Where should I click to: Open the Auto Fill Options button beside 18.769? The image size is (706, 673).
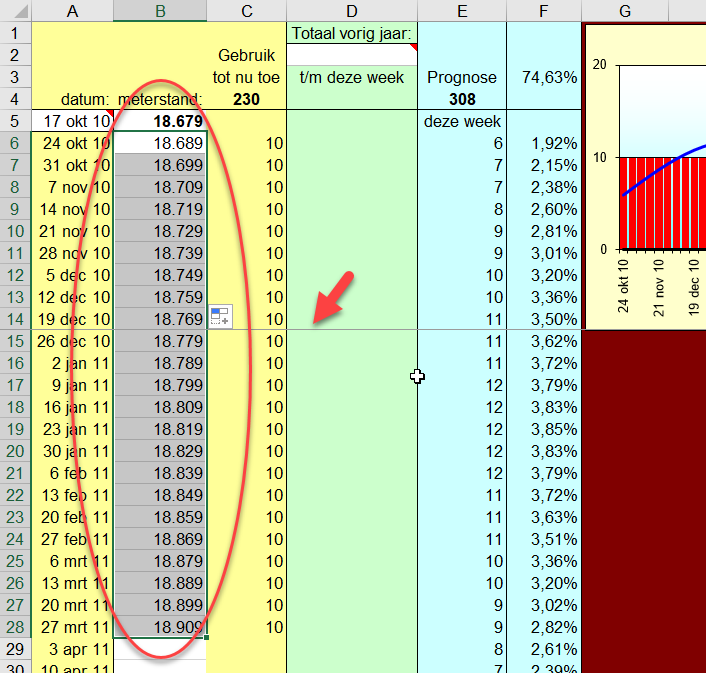coord(220,316)
